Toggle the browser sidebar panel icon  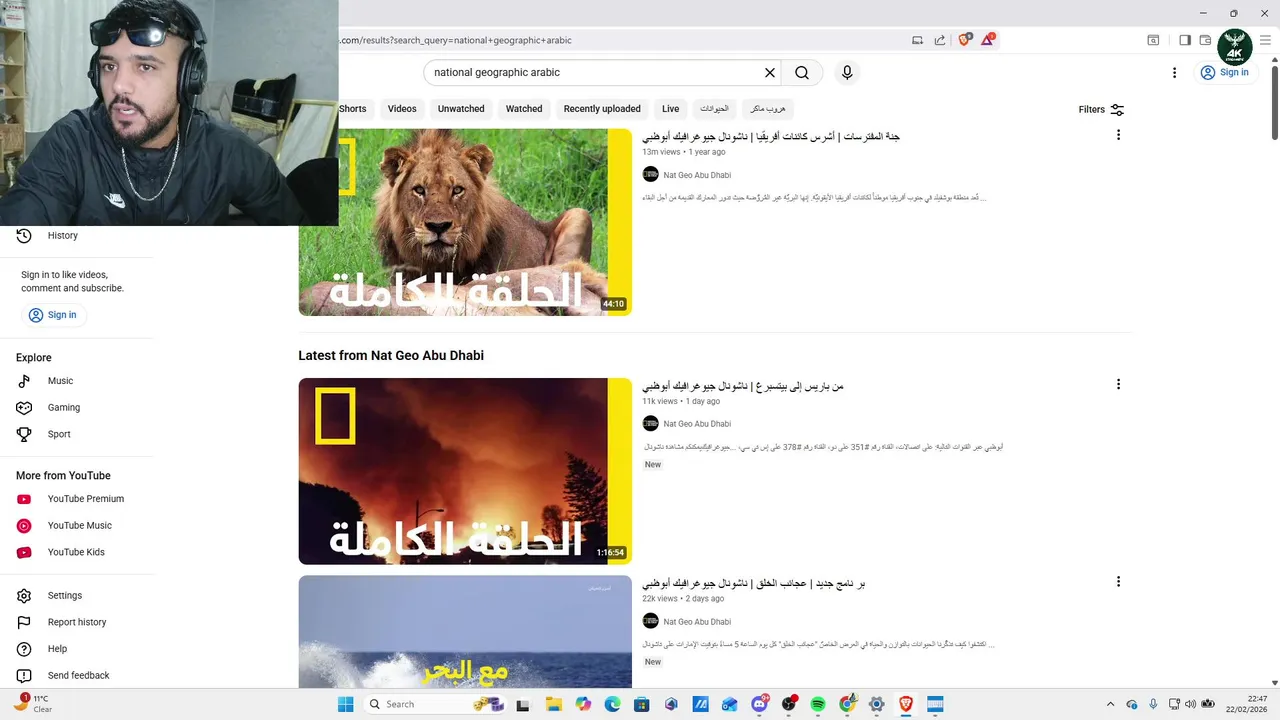coord(1185,40)
